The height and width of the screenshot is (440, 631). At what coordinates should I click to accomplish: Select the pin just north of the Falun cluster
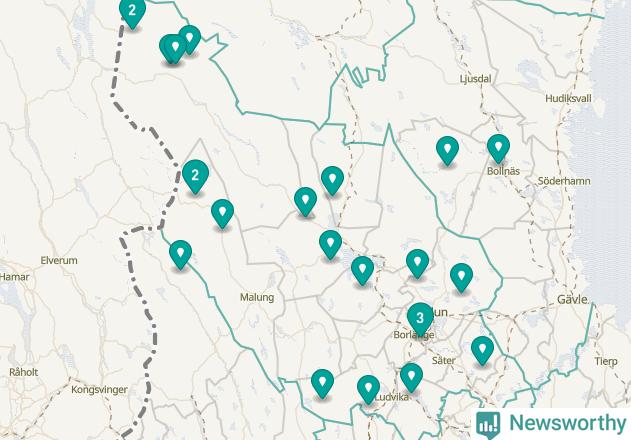click(x=417, y=263)
